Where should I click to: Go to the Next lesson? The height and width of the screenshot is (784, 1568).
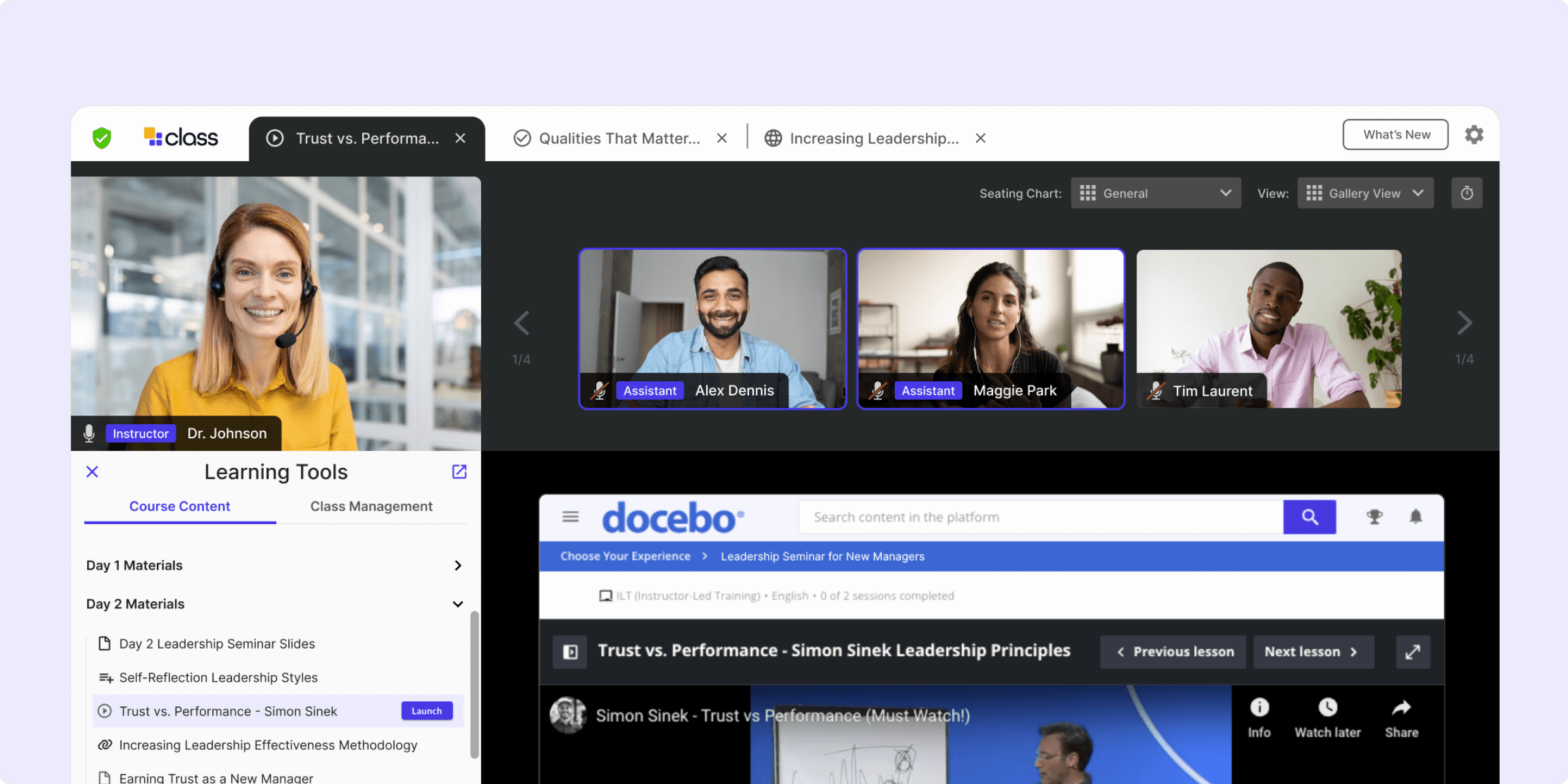tap(1313, 651)
